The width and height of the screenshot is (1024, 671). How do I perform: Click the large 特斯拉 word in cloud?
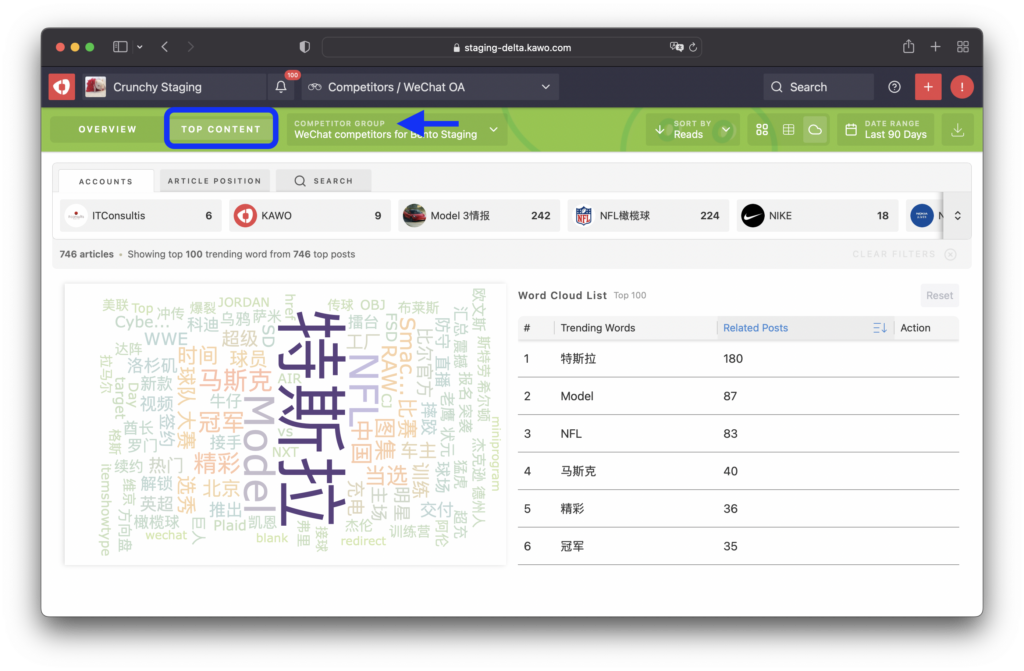coord(312,418)
